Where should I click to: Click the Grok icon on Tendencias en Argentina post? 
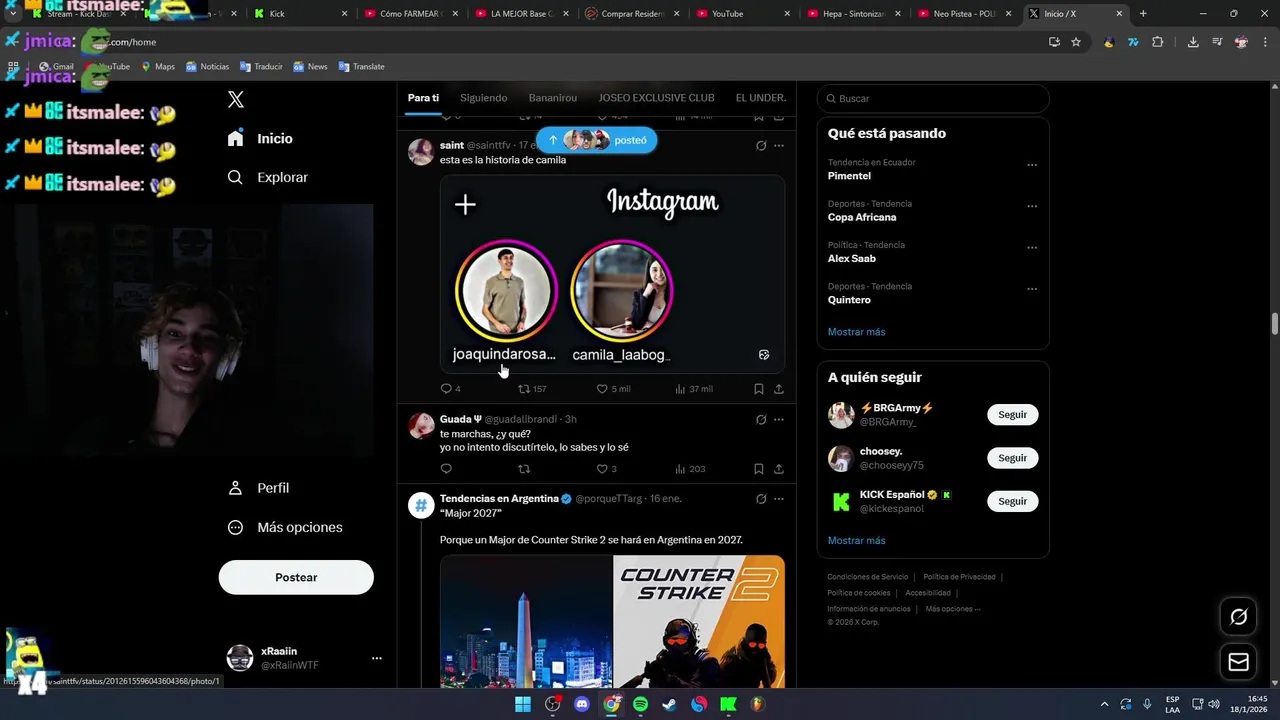pos(761,499)
